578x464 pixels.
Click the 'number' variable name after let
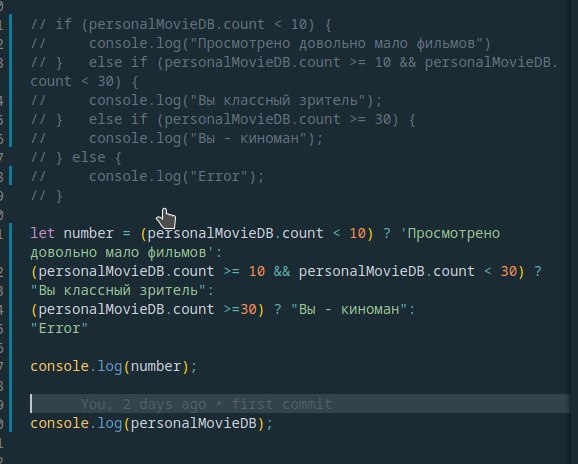[88, 233]
